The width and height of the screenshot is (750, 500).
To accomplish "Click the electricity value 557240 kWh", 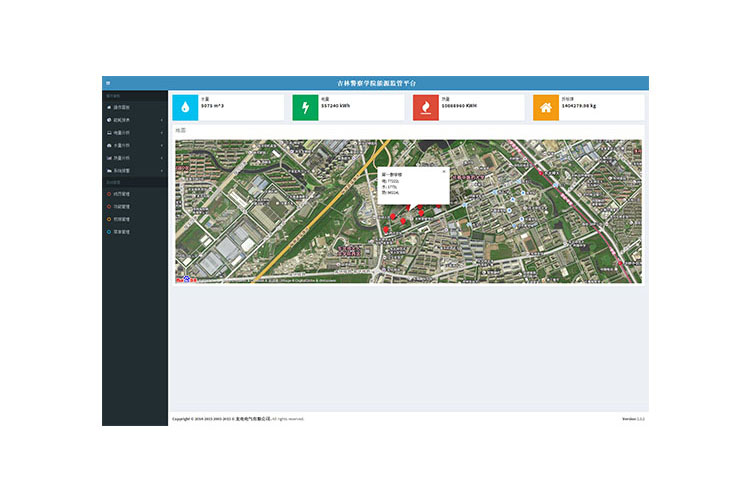I will 335,106.
